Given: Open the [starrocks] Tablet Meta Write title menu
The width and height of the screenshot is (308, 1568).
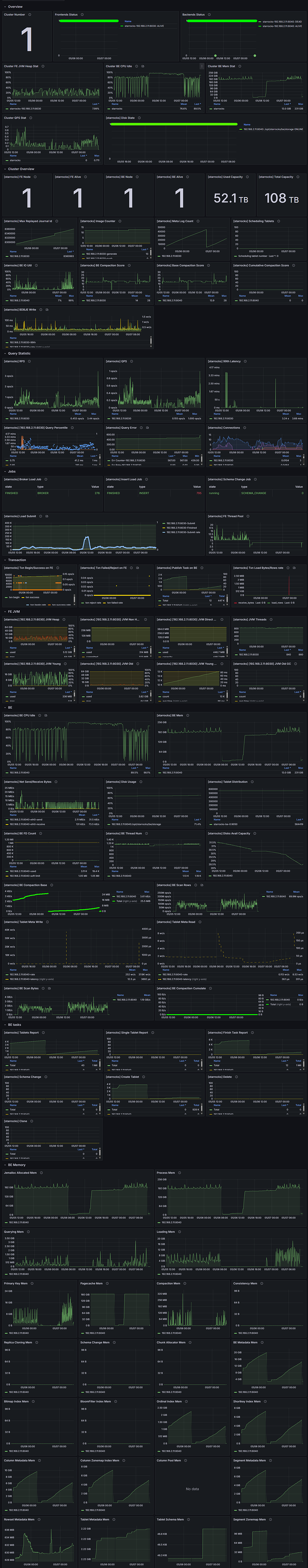Looking at the screenshot, I should (23, 921).
